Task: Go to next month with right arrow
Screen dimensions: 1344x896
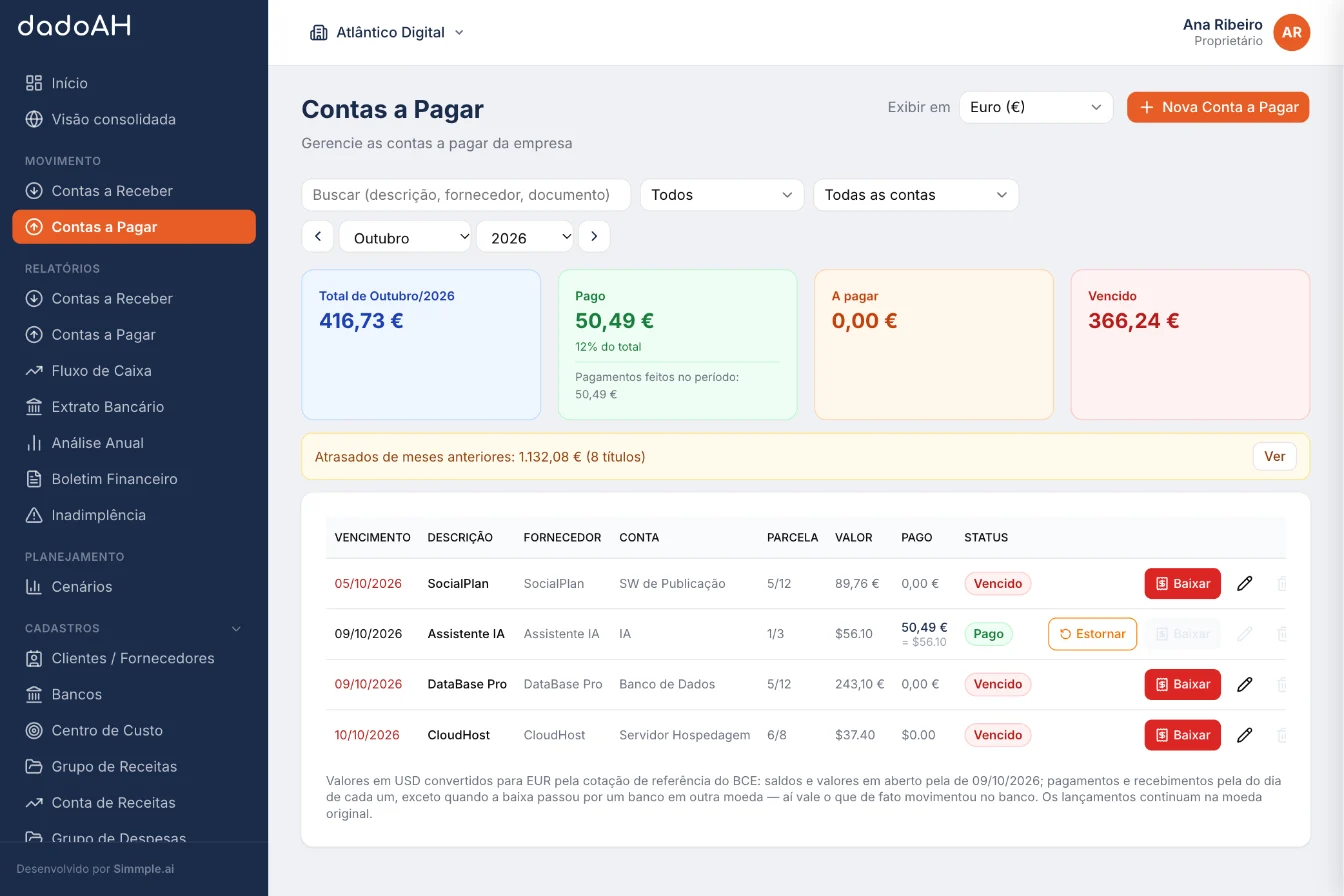Action: click(594, 236)
